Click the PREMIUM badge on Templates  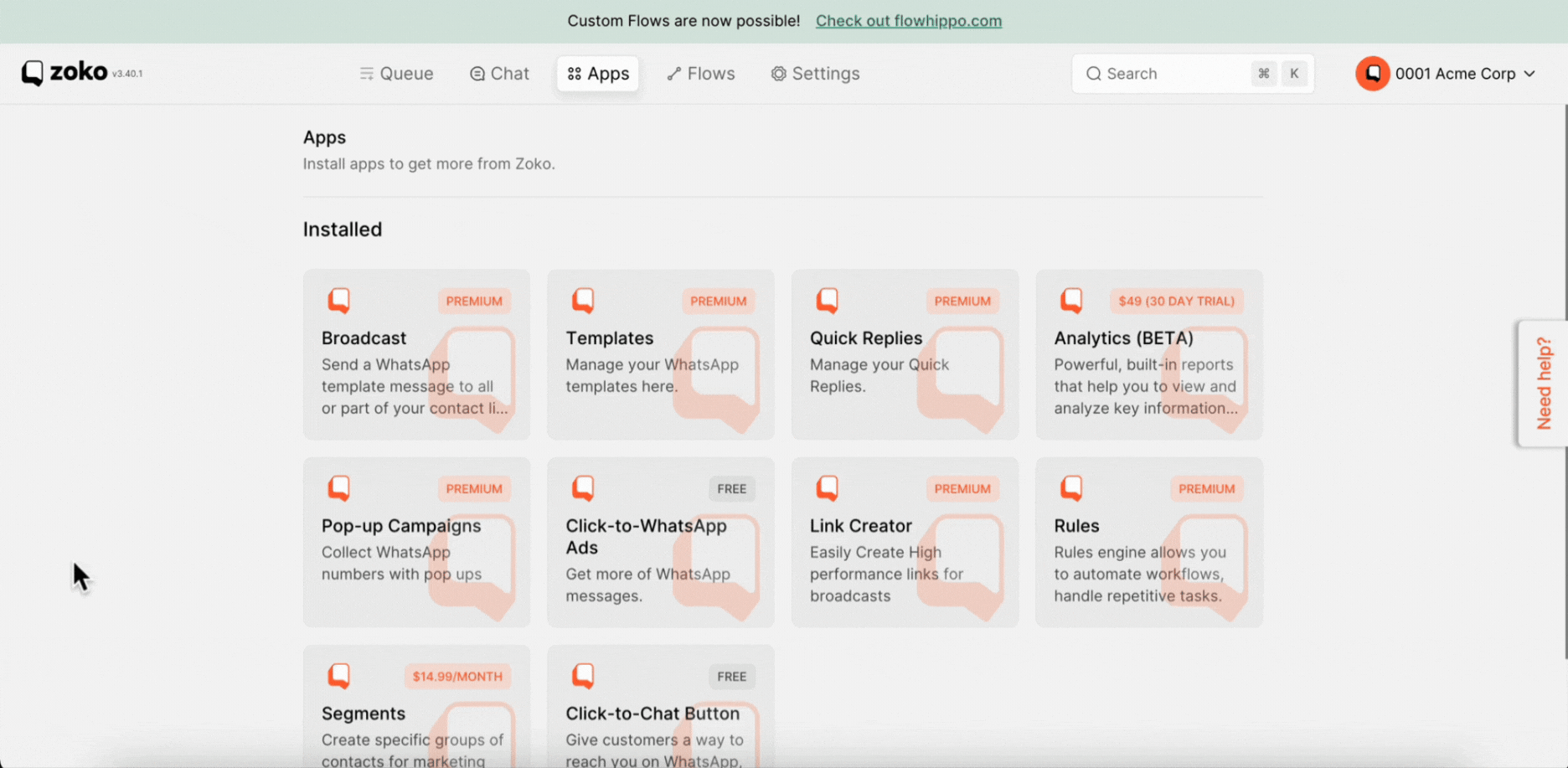tap(718, 301)
